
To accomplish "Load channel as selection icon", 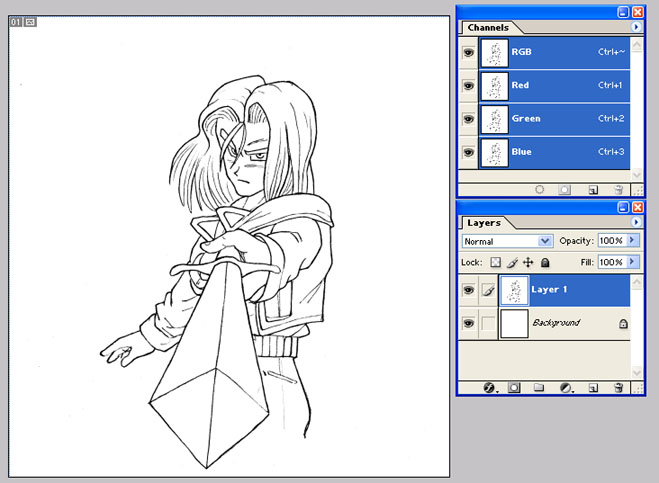I will [540, 188].
